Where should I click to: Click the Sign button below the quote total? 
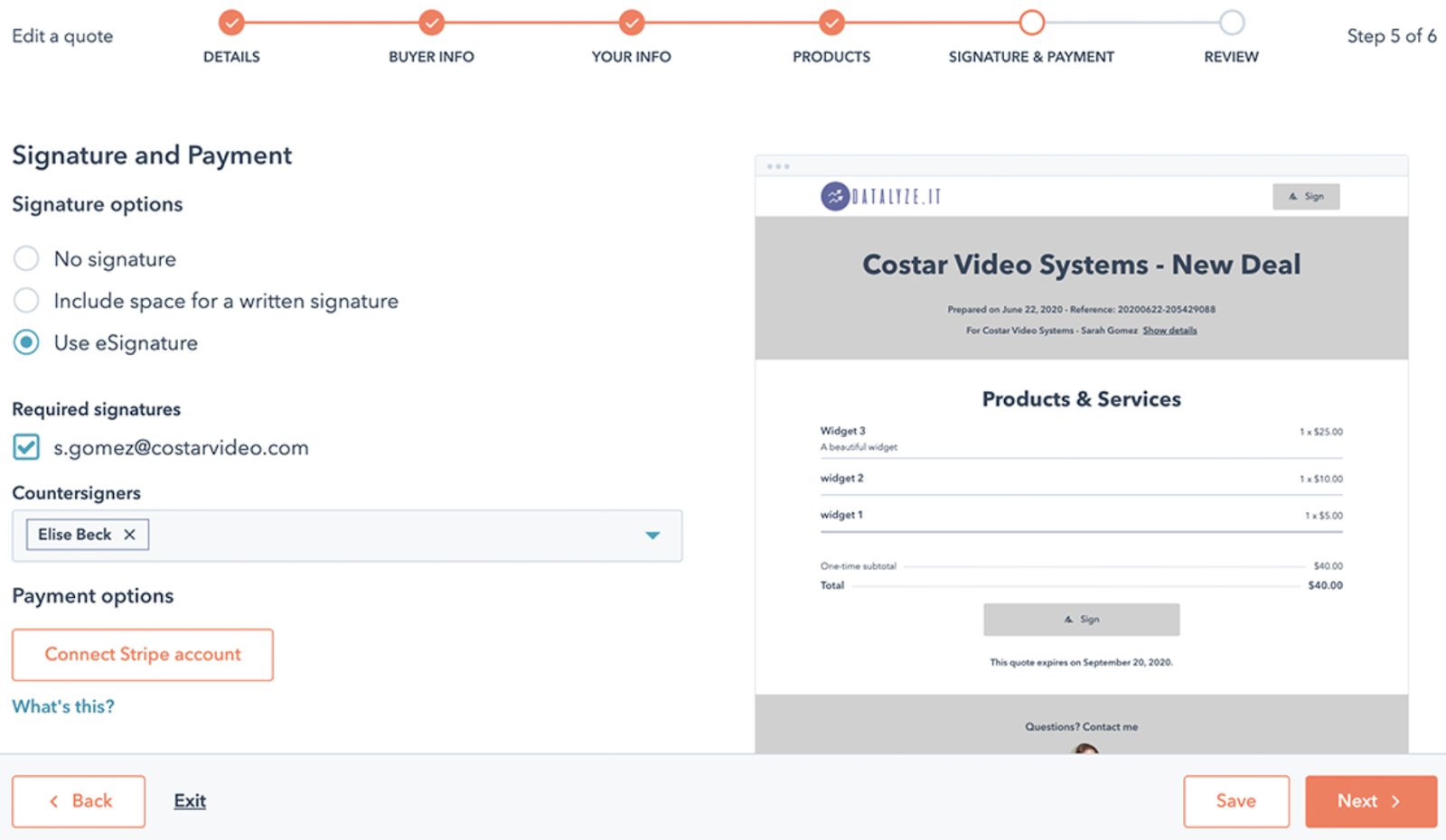click(1082, 620)
